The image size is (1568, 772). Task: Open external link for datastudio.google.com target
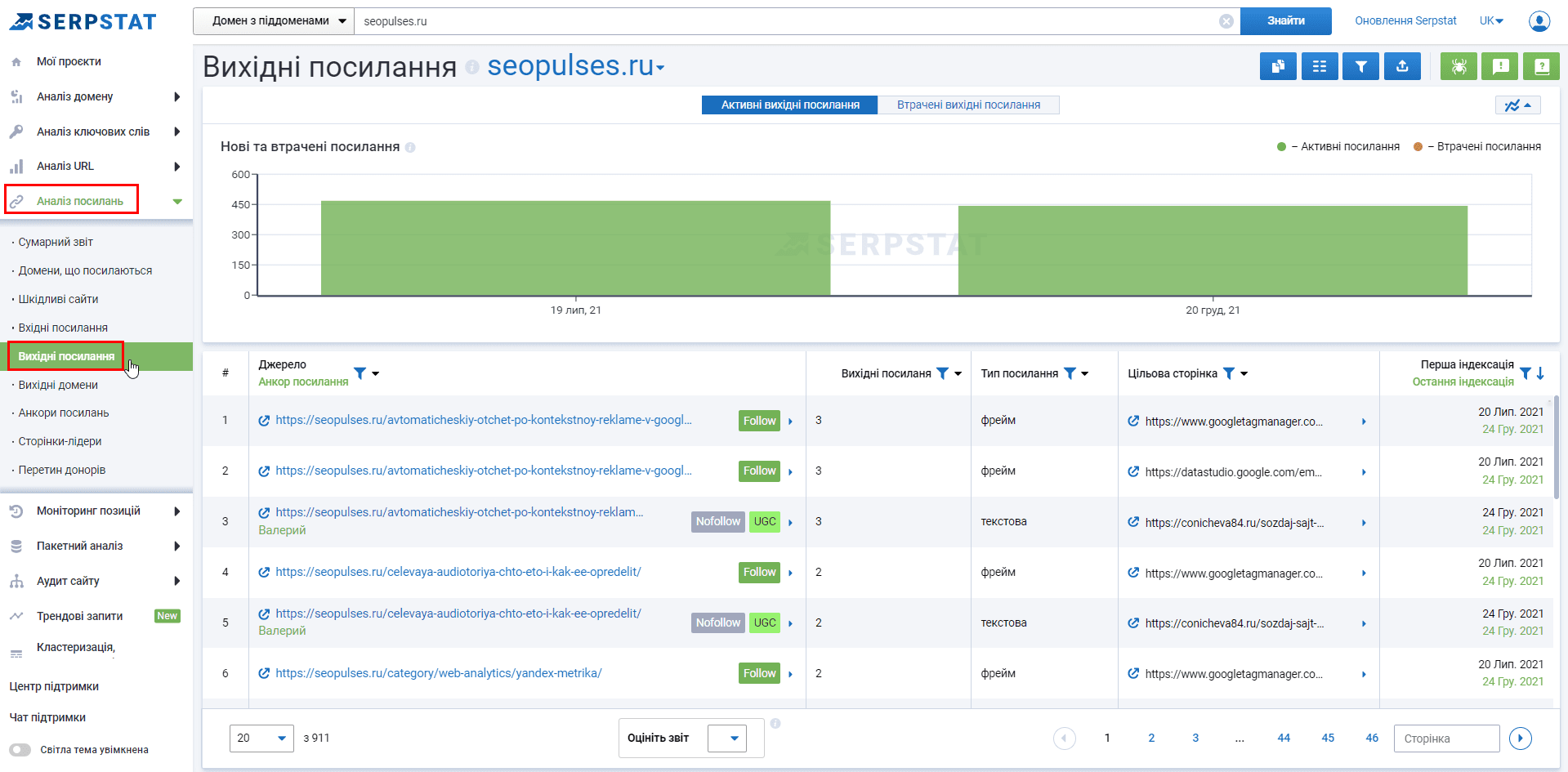click(1133, 471)
